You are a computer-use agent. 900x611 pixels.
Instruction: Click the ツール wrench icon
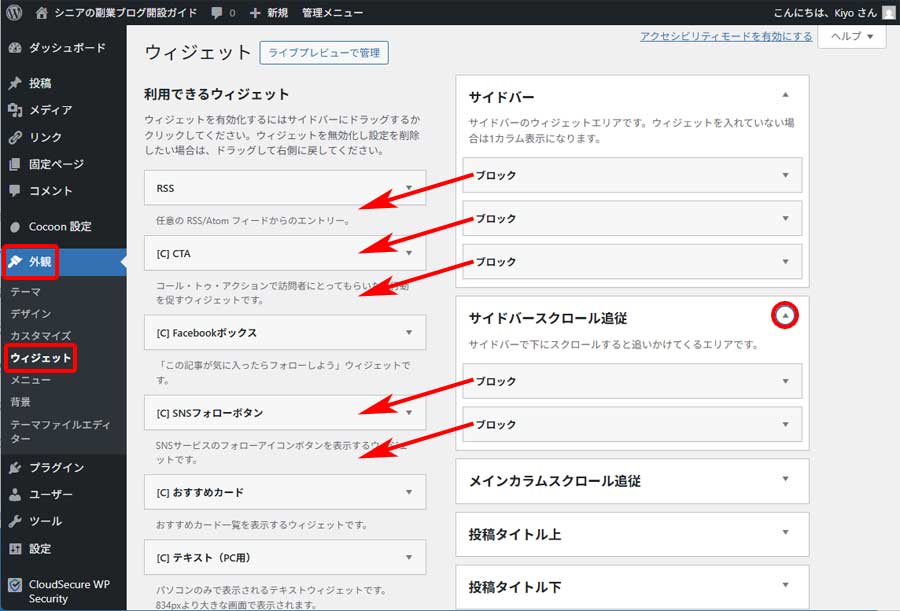pos(14,520)
